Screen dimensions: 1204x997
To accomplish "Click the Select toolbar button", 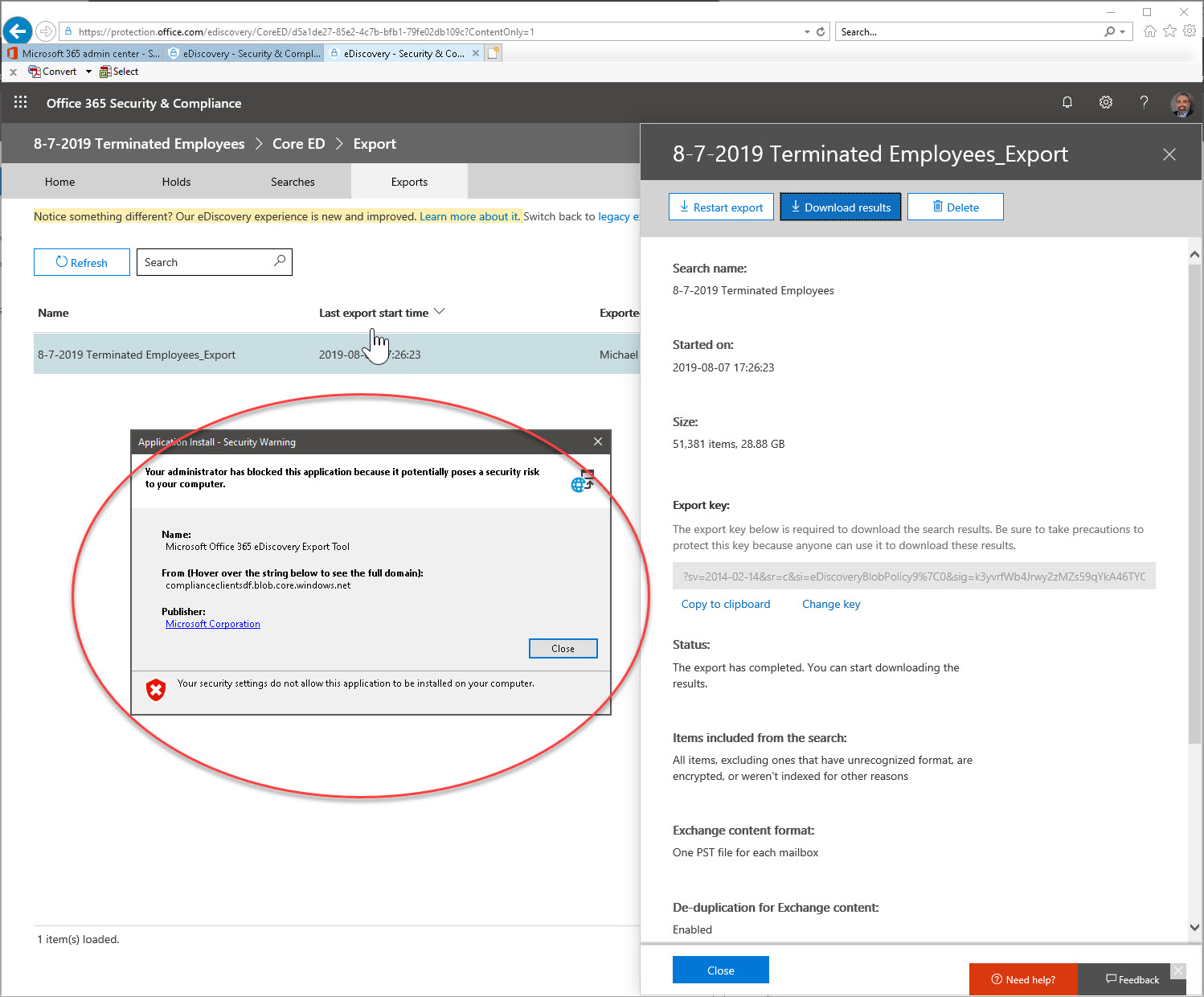I will click(119, 72).
